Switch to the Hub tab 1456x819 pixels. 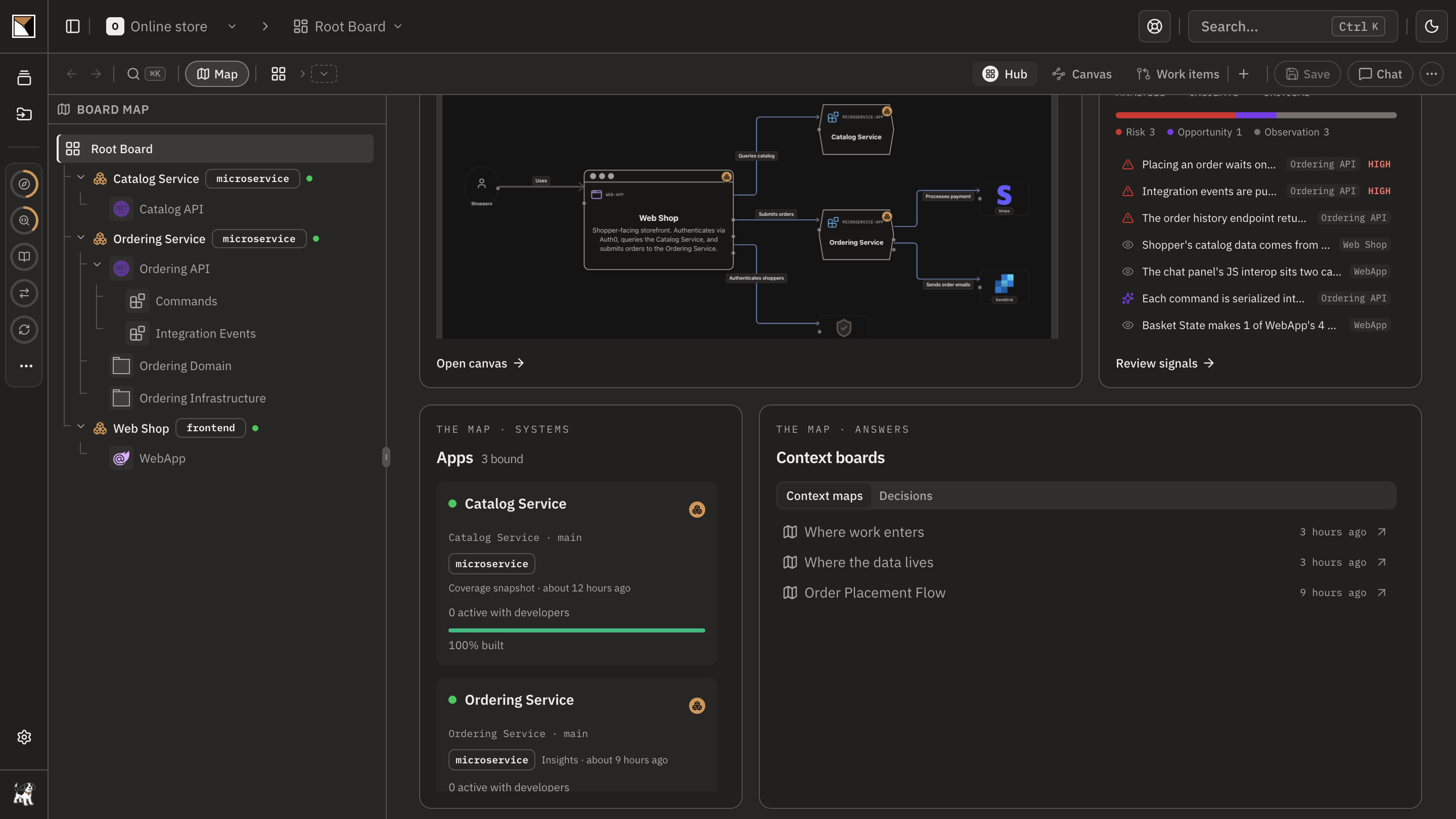[x=1005, y=74]
